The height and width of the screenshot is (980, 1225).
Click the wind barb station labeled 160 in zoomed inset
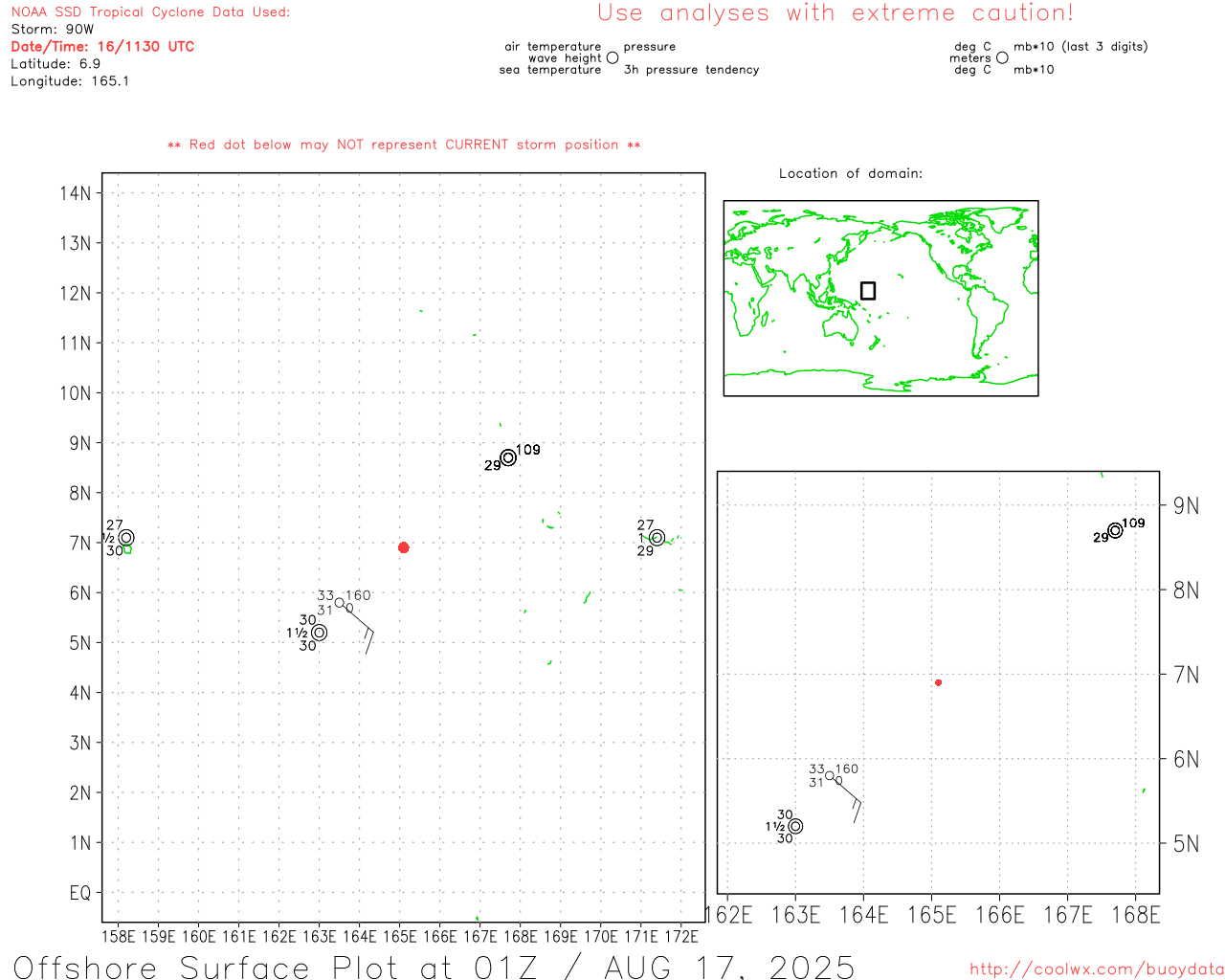(x=830, y=776)
